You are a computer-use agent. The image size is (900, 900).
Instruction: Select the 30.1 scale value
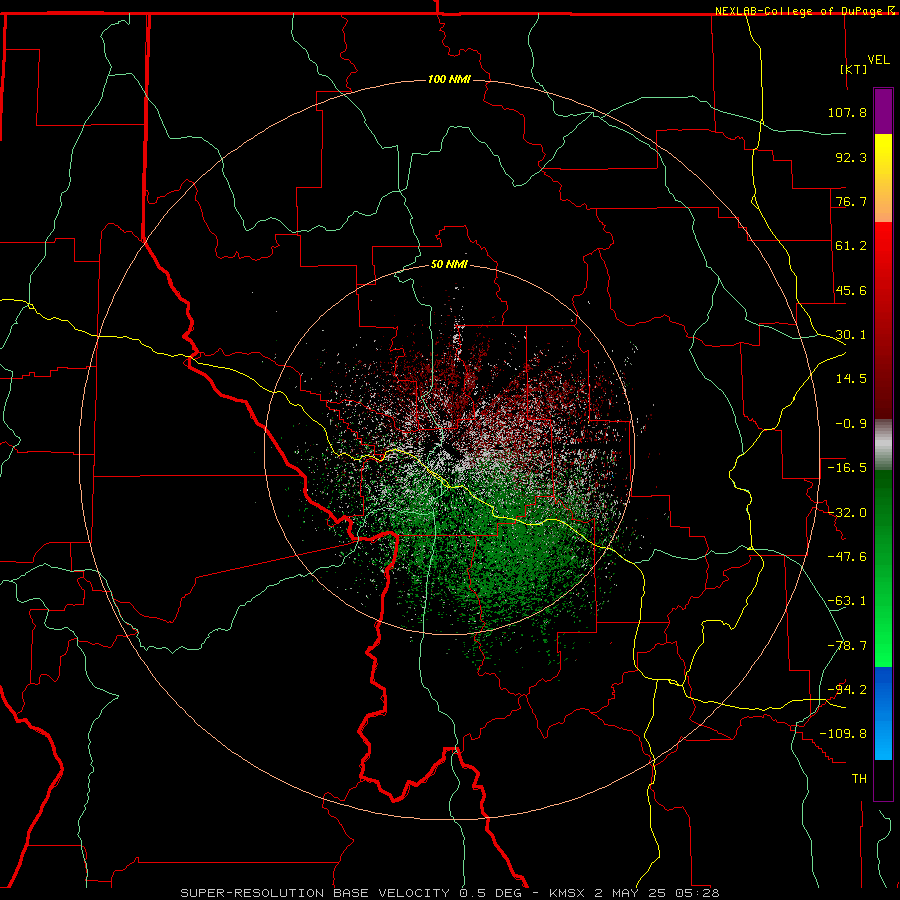point(851,335)
